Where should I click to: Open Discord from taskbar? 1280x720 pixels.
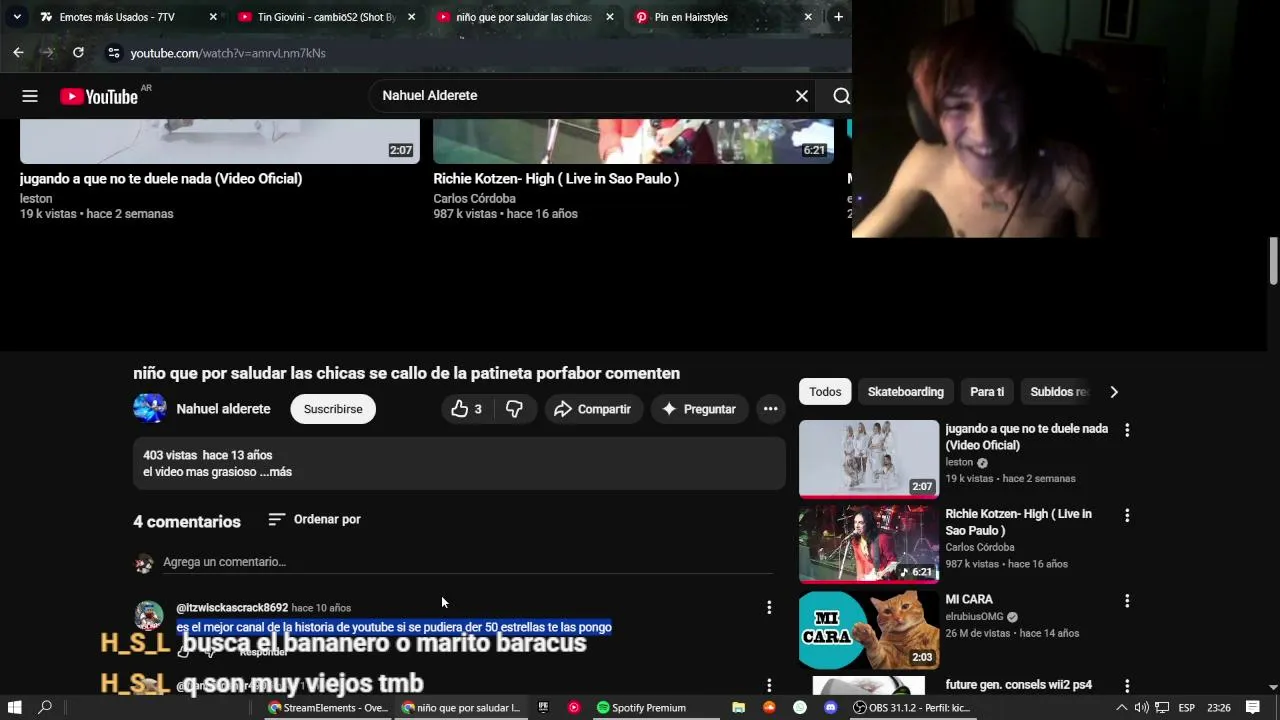coord(830,708)
